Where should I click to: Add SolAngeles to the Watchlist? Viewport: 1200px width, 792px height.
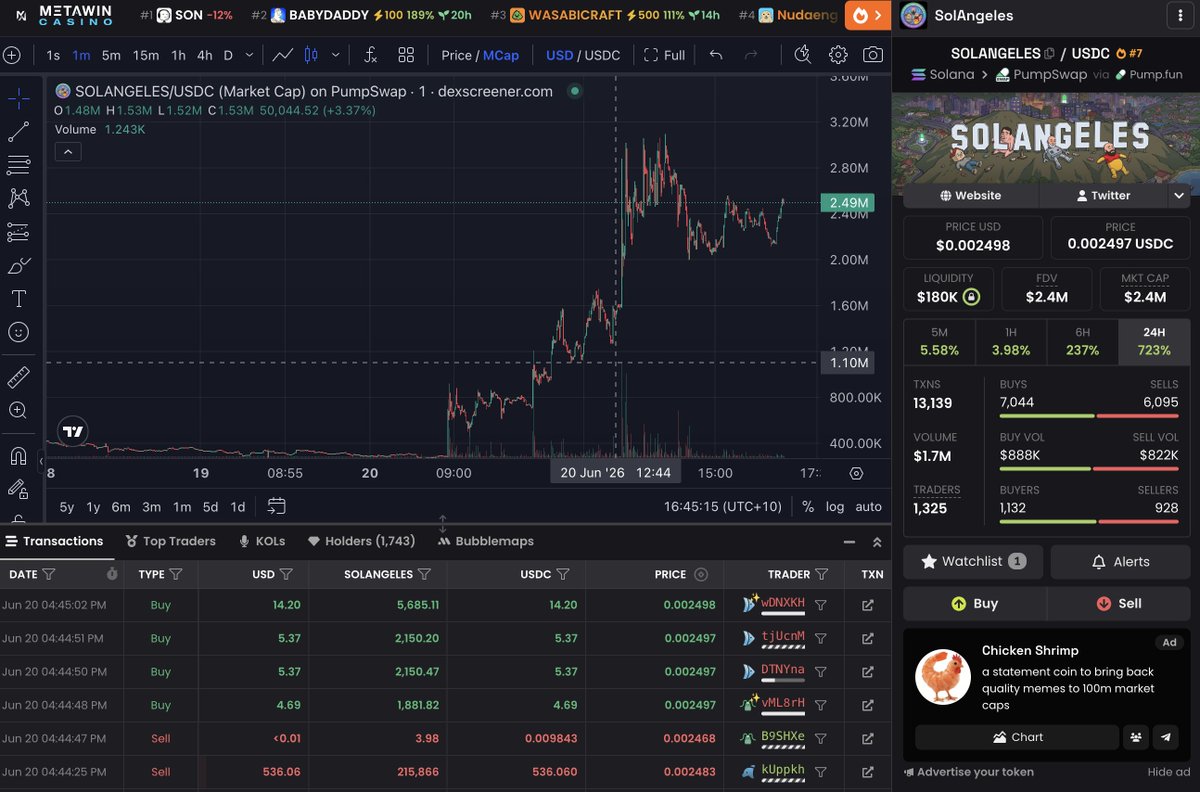[x=973, y=561]
